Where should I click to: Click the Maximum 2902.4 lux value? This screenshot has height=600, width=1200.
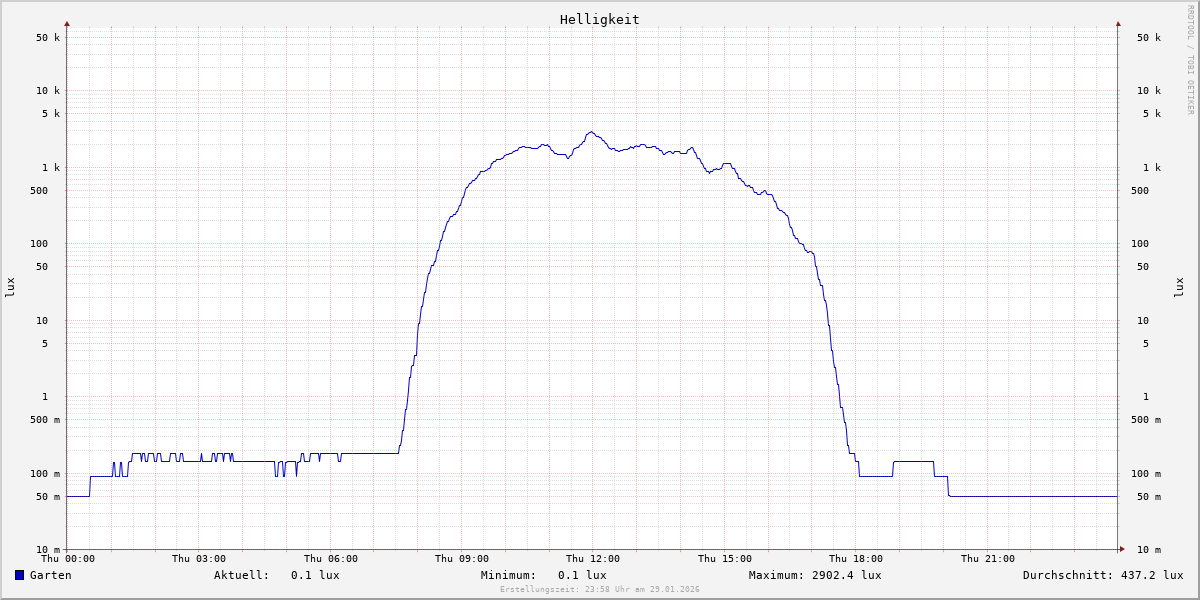point(845,575)
